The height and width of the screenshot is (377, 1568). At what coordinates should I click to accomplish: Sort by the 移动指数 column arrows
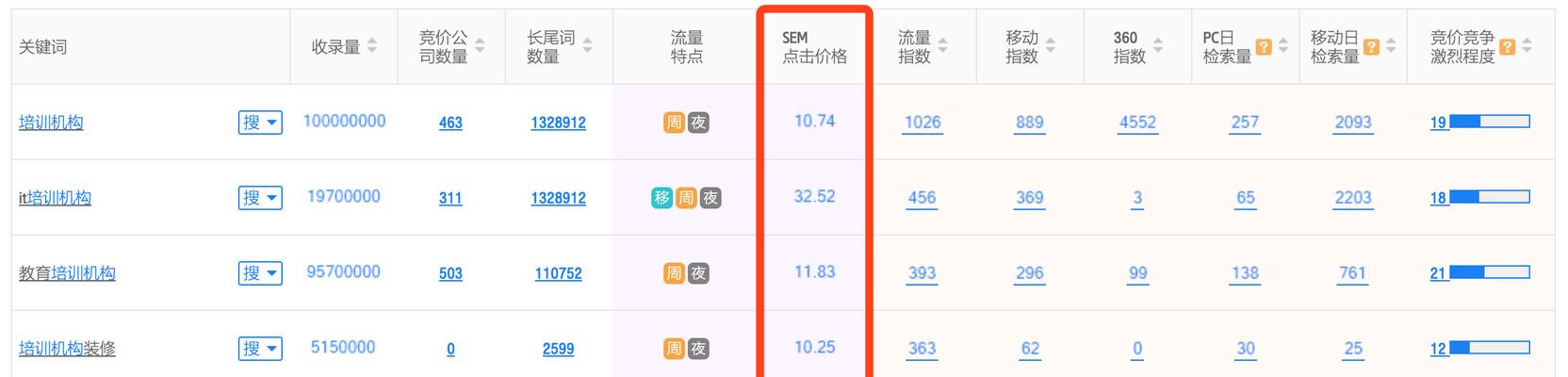click(1050, 46)
